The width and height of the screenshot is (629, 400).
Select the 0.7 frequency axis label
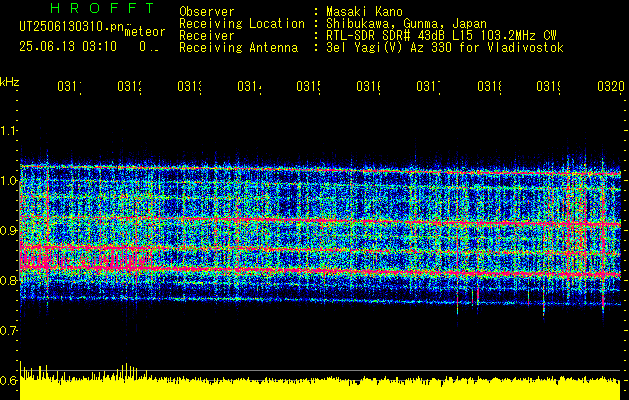coord(8,330)
